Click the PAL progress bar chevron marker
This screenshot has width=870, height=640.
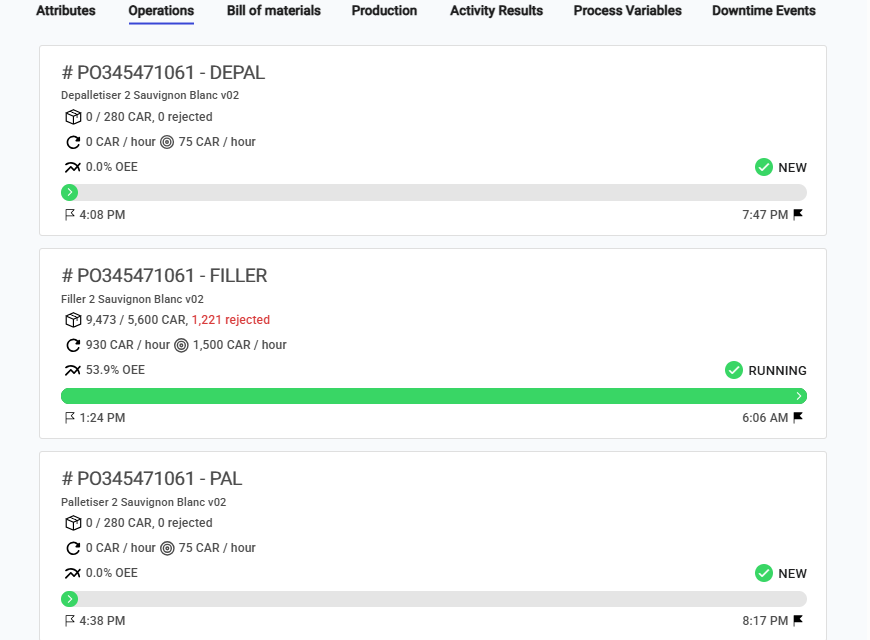[69, 599]
